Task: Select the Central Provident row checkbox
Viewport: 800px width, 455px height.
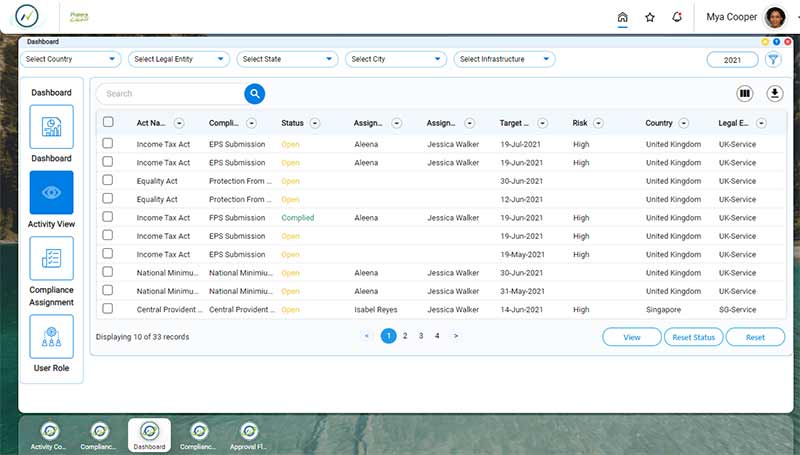Action: (108, 309)
